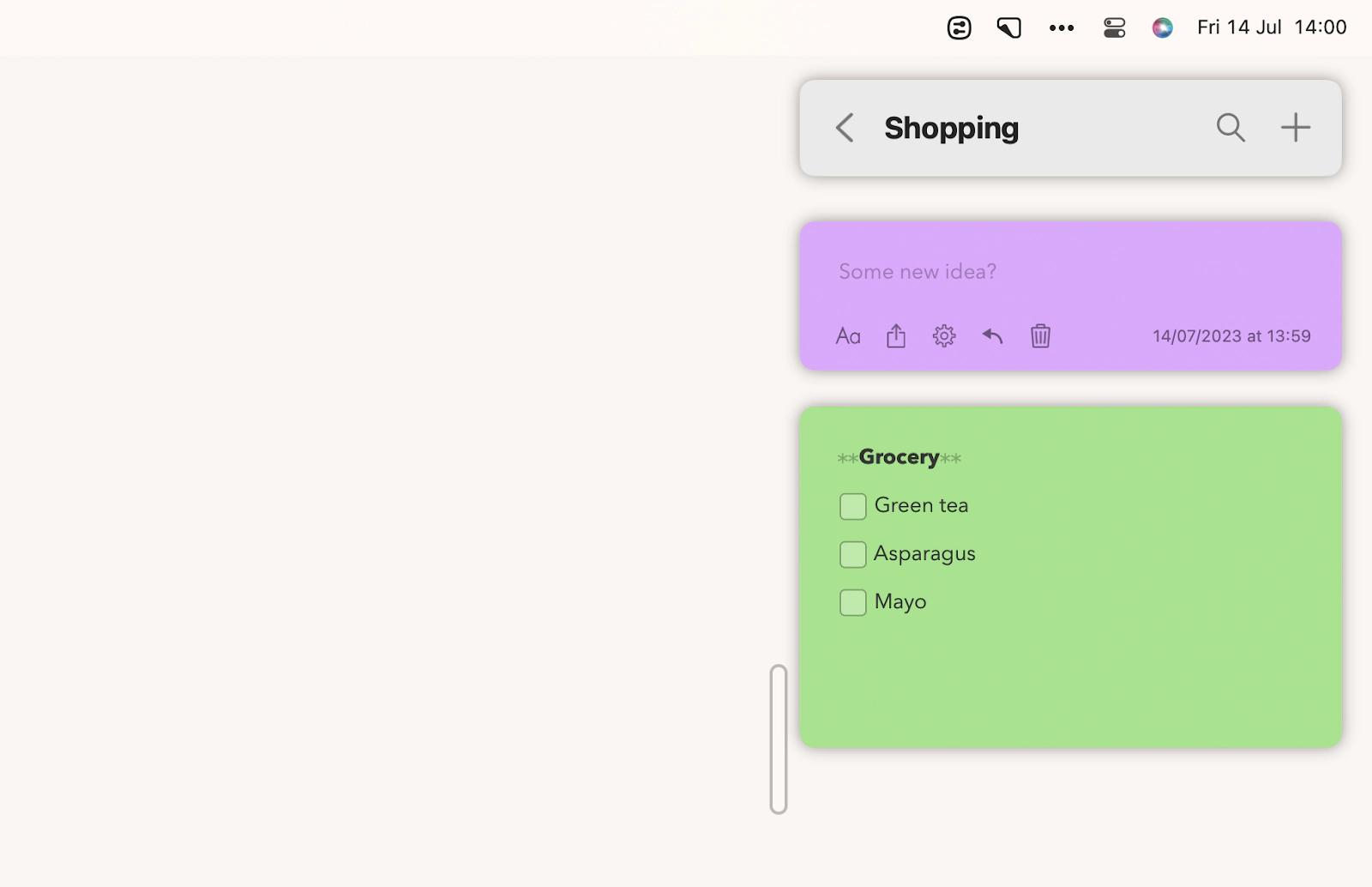The height and width of the screenshot is (887, 1372).
Task: Open the purple note settings gear
Action: pyautogui.click(x=944, y=336)
